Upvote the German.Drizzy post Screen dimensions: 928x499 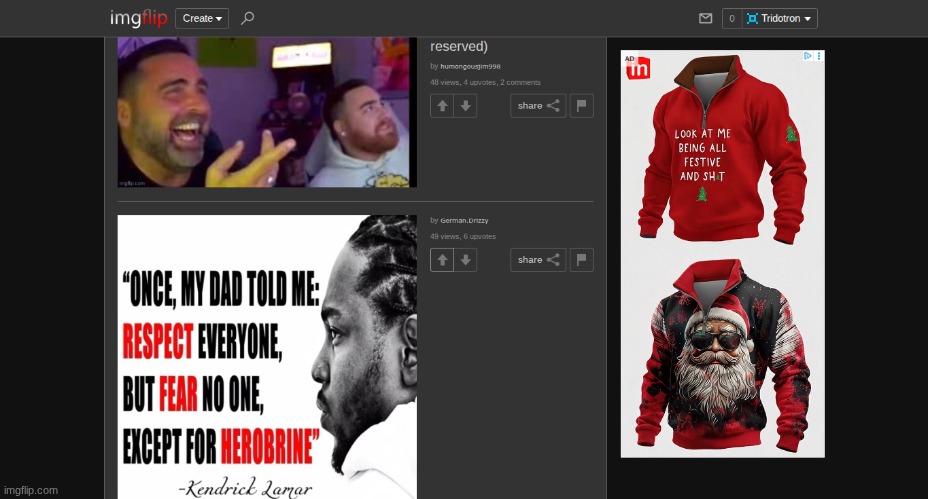coord(442,260)
